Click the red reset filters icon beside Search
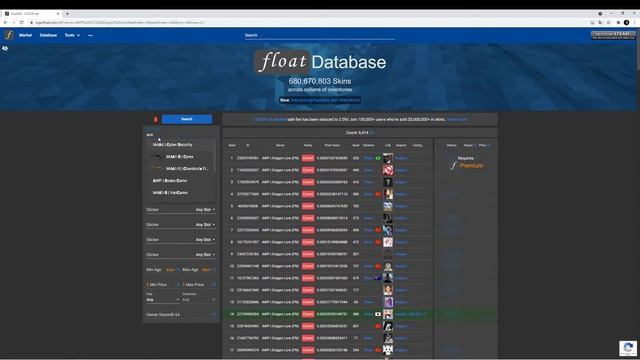The width and height of the screenshot is (640, 360). click(x=156, y=119)
